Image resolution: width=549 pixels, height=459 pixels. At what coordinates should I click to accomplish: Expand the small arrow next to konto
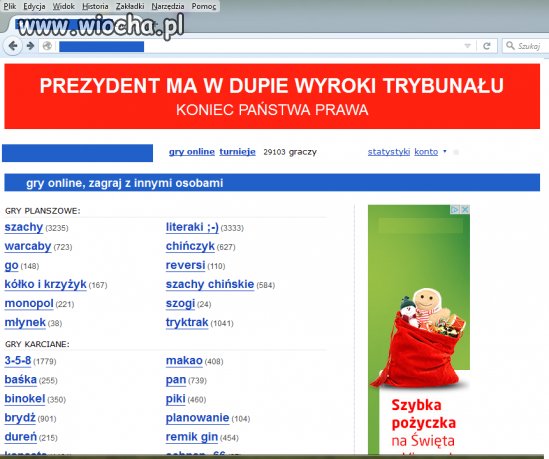(x=445, y=152)
